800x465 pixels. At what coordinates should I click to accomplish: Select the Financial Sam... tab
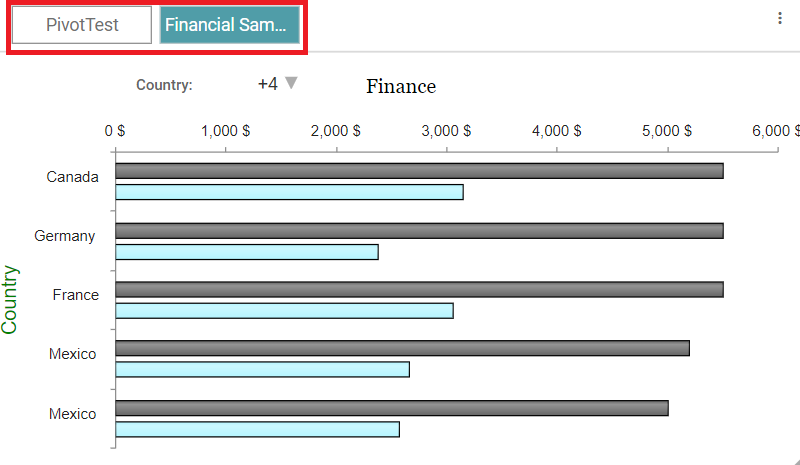pyautogui.click(x=231, y=25)
